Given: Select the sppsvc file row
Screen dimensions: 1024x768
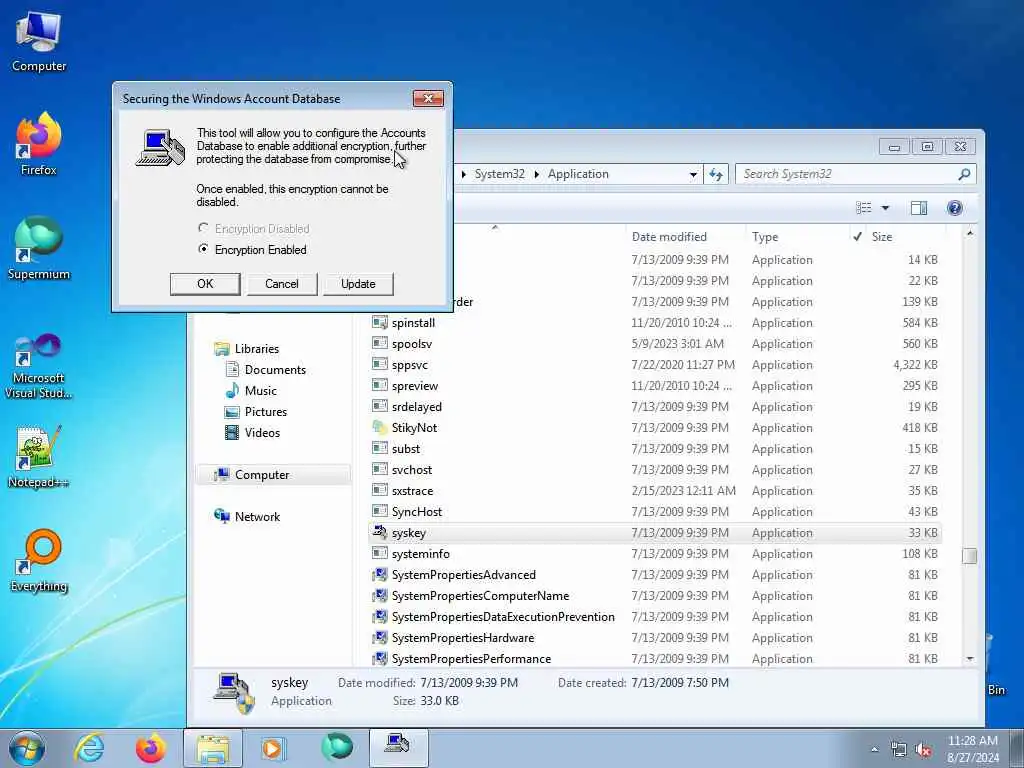Looking at the screenshot, I should [x=655, y=364].
